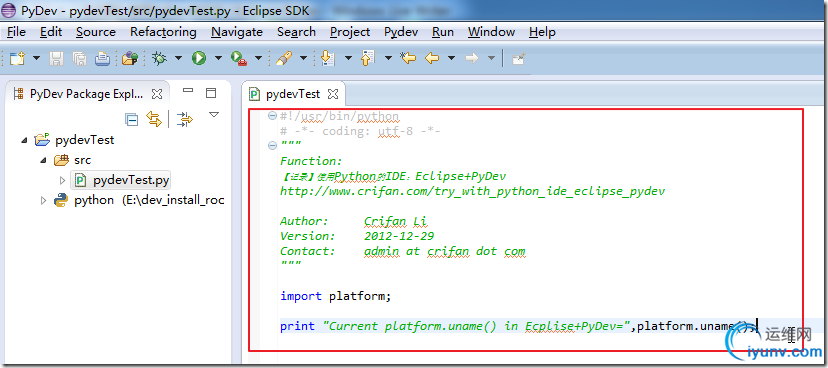The height and width of the screenshot is (368, 828).
Task: Click the Search flashlight icon
Action: (x=284, y=59)
